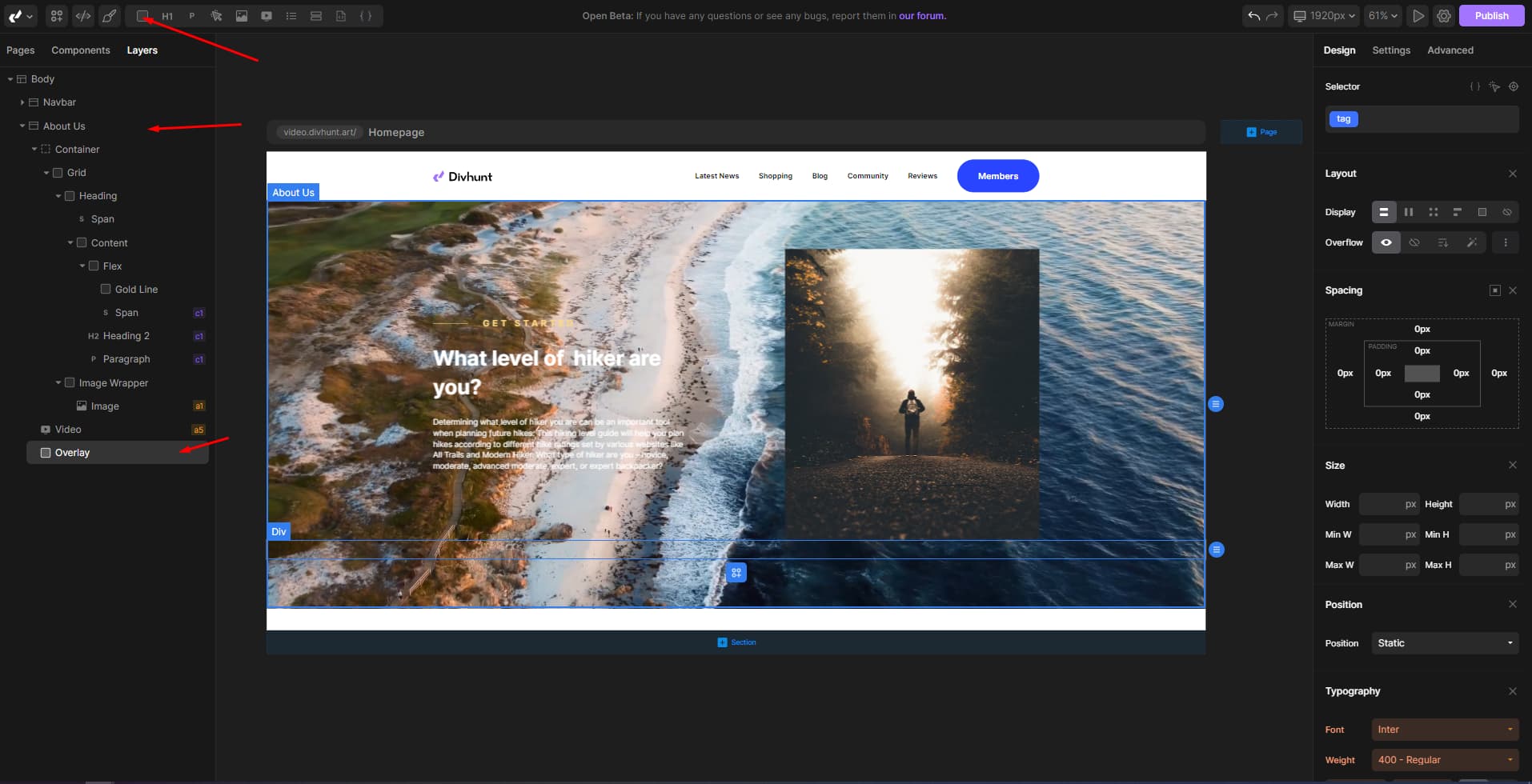Open the Advanced tab
Viewport: 1532px width, 784px height.
point(1450,50)
